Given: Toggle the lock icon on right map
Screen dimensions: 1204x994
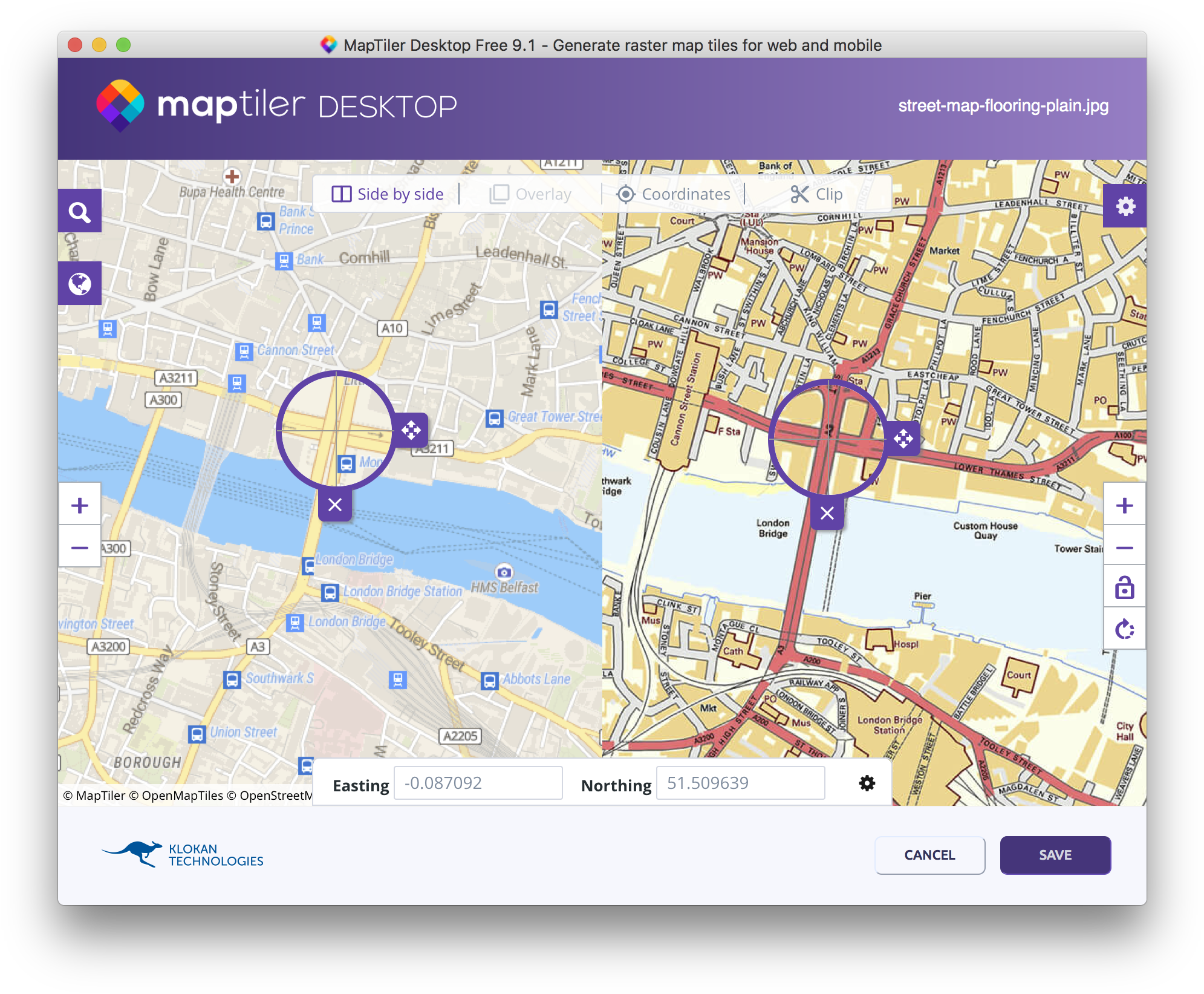Looking at the screenshot, I should click(1124, 587).
